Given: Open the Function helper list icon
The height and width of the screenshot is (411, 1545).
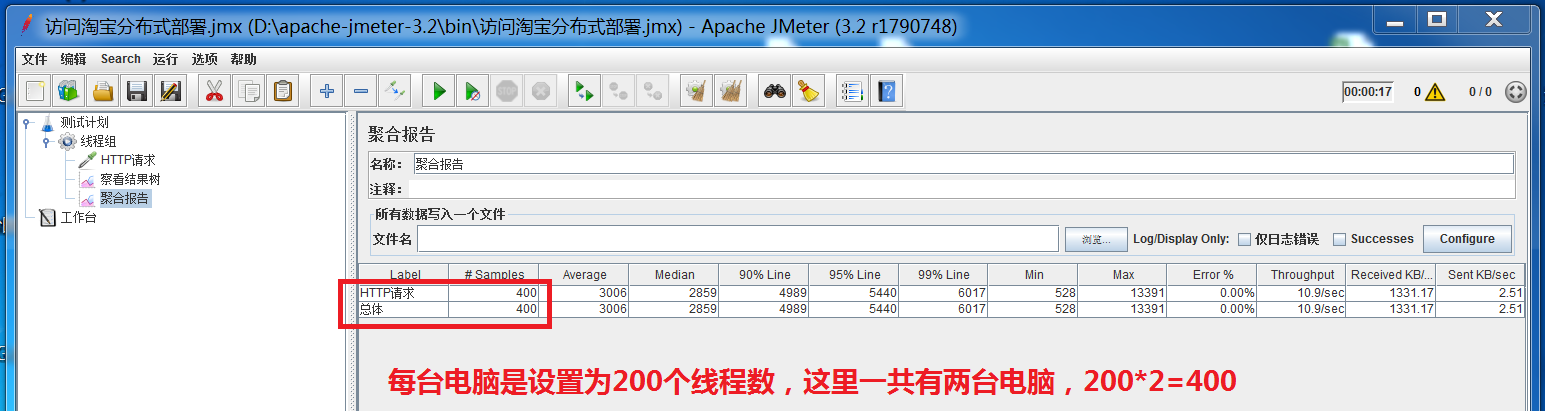Looking at the screenshot, I should (851, 92).
